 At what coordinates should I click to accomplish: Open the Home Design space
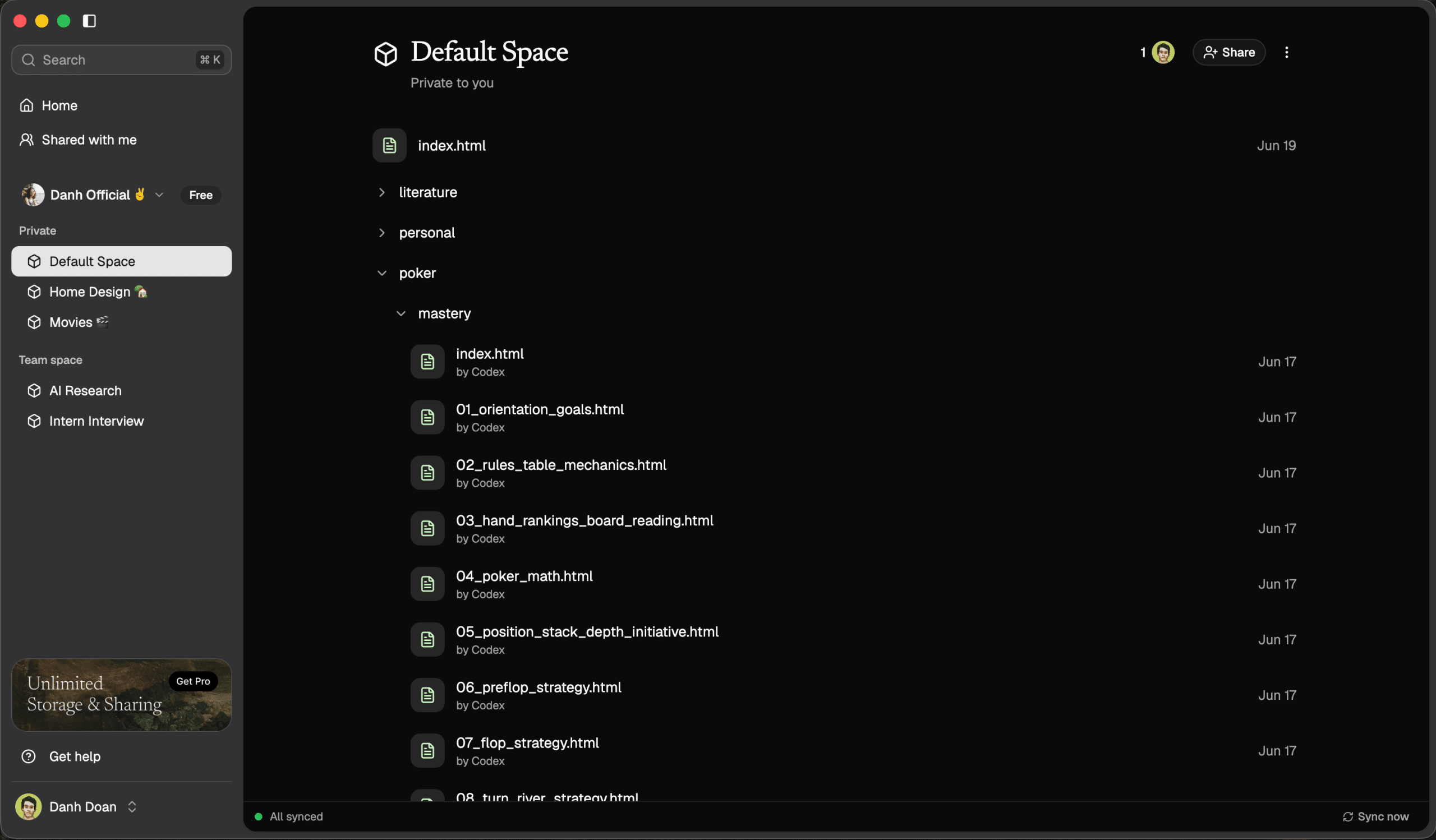point(121,292)
